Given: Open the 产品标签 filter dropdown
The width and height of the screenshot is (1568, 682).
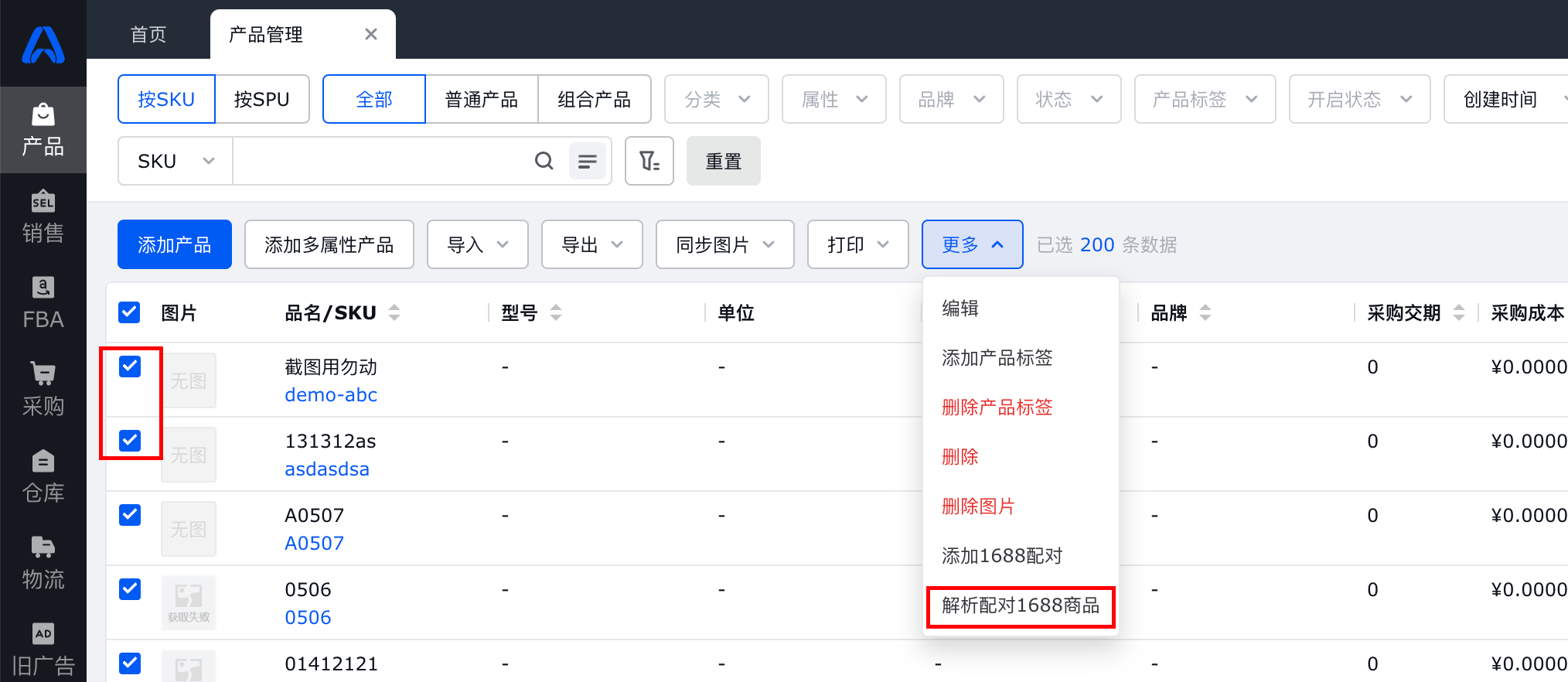Looking at the screenshot, I should pos(1205,99).
